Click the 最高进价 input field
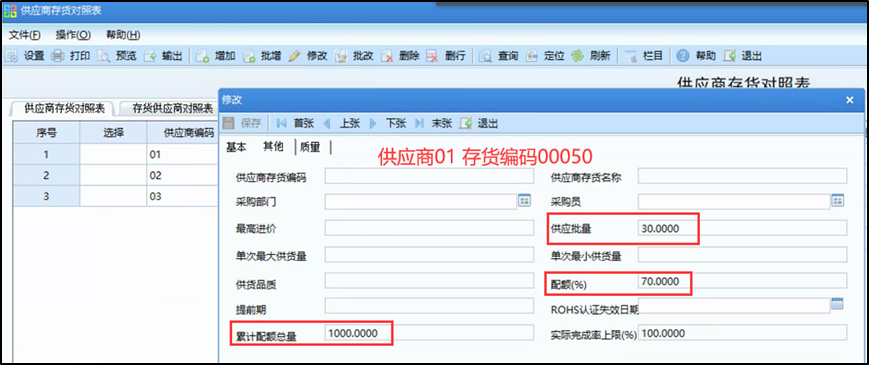 429,228
